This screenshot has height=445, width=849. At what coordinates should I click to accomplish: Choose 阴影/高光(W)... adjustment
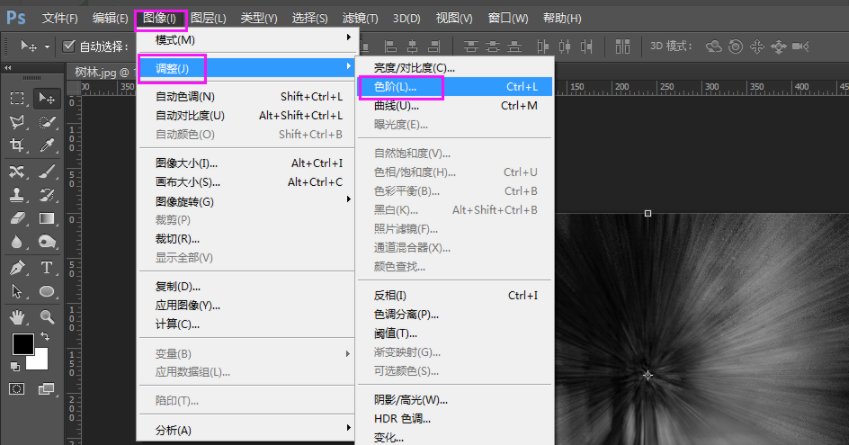455,400
